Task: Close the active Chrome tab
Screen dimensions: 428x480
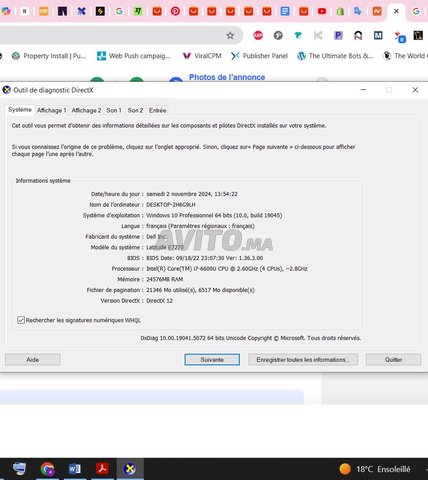Action: click(396, 11)
